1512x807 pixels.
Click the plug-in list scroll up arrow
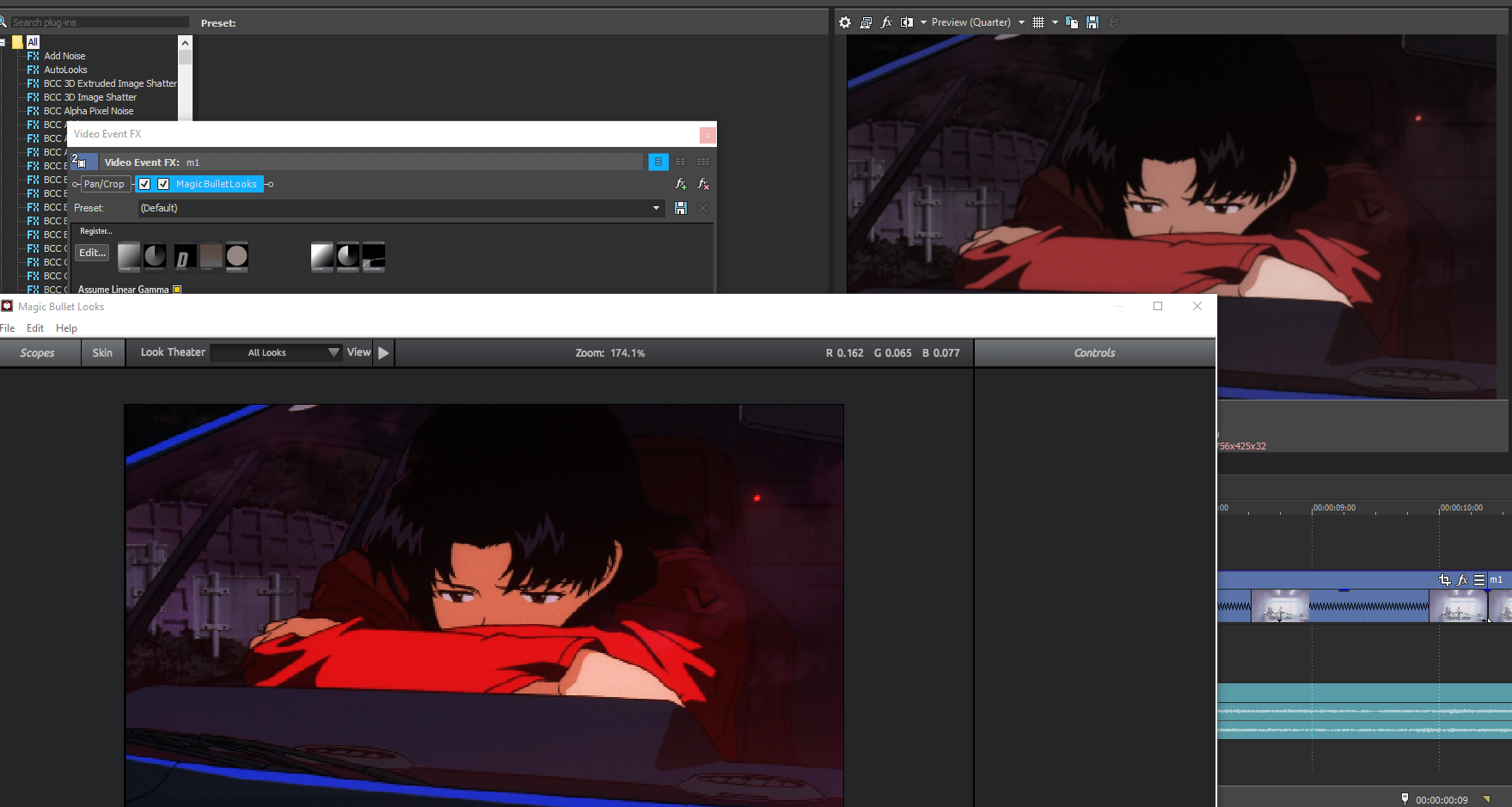pos(185,42)
